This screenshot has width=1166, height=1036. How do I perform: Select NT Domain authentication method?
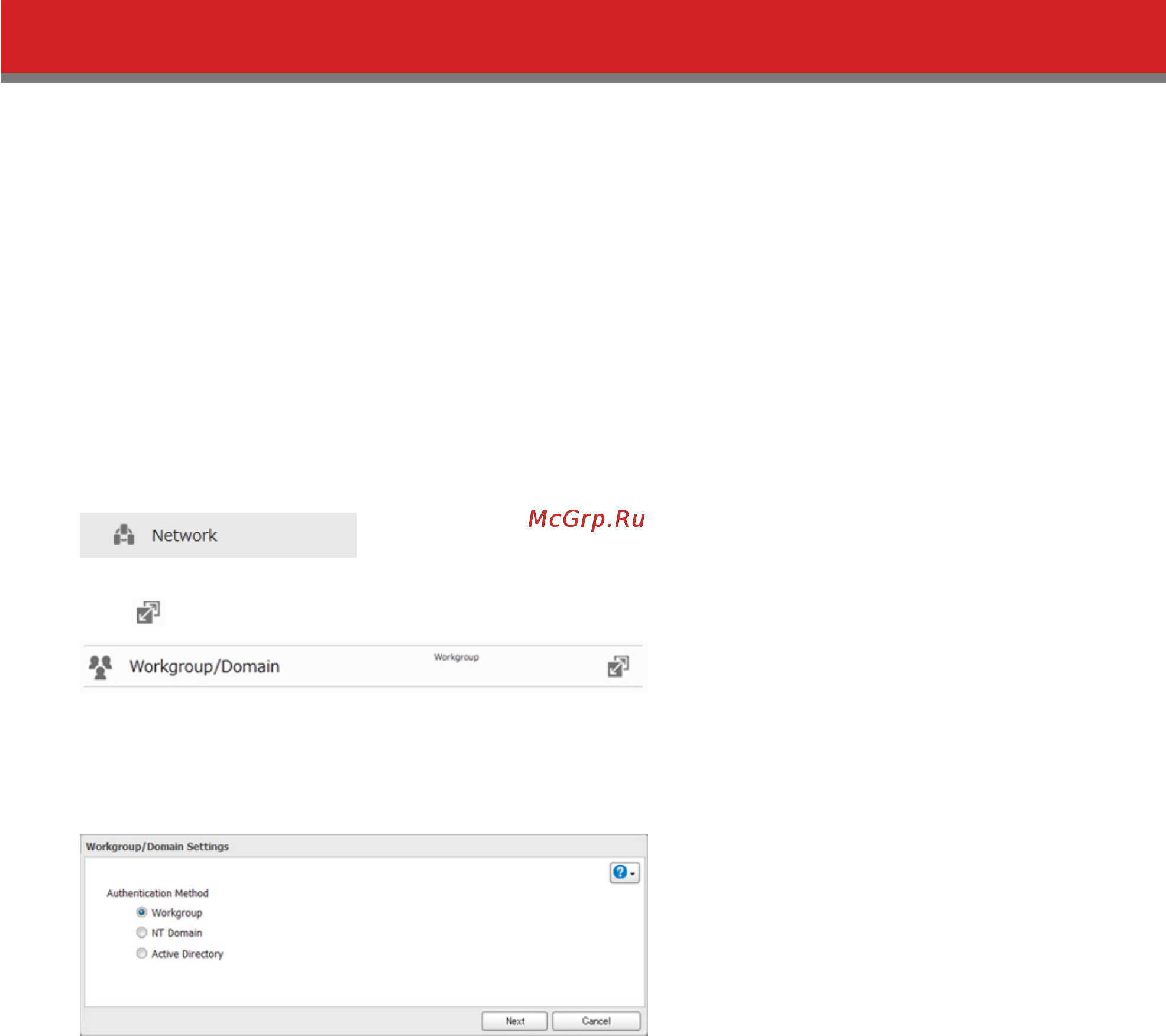(x=141, y=933)
